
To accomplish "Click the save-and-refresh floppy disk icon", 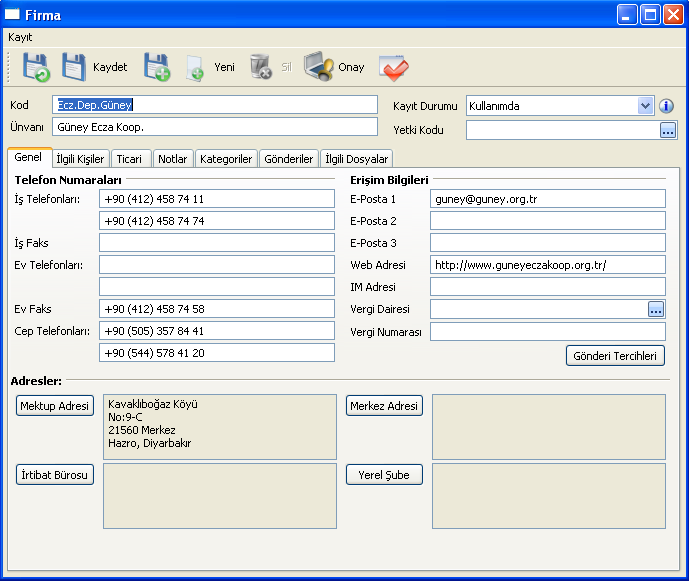I will (x=36, y=67).
